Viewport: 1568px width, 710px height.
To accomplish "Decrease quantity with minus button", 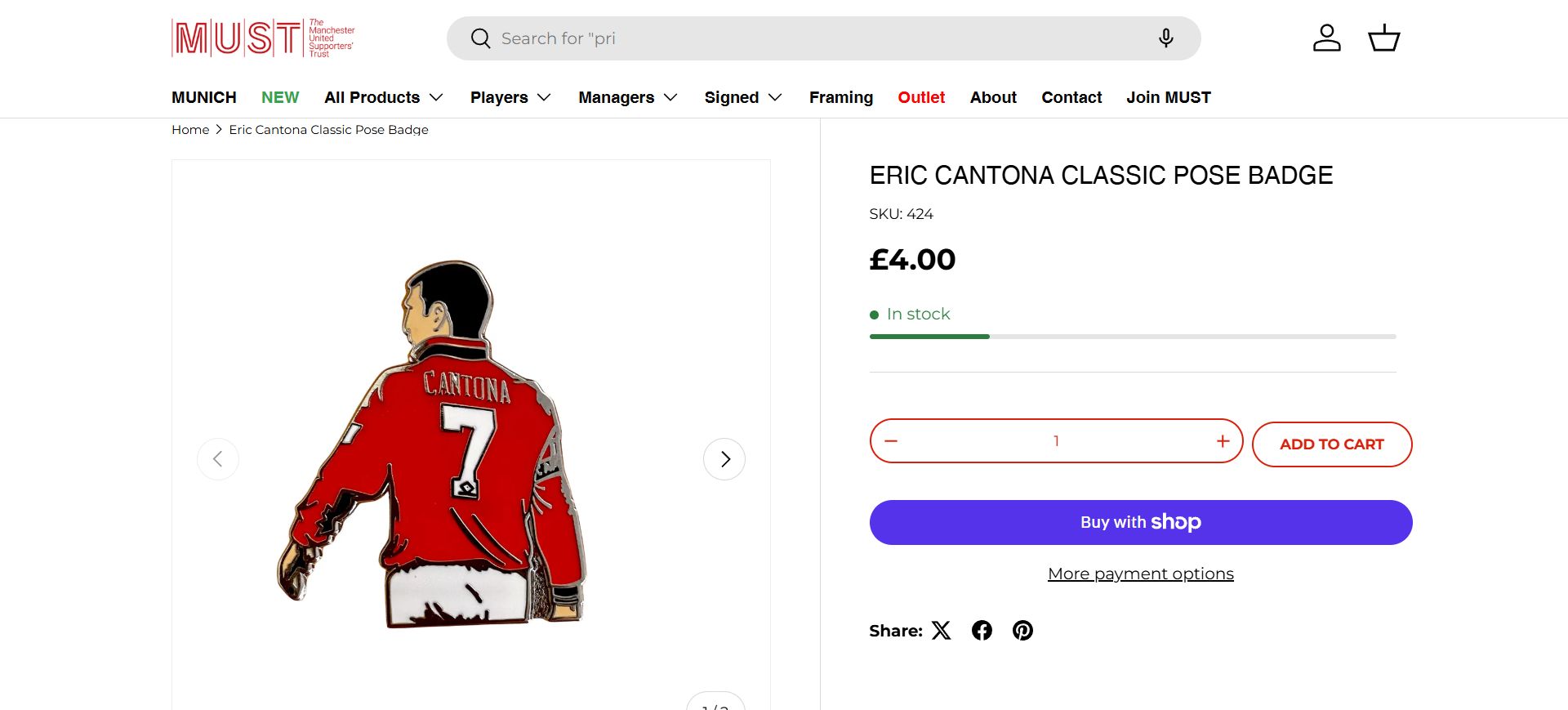I will pos(891,441).
